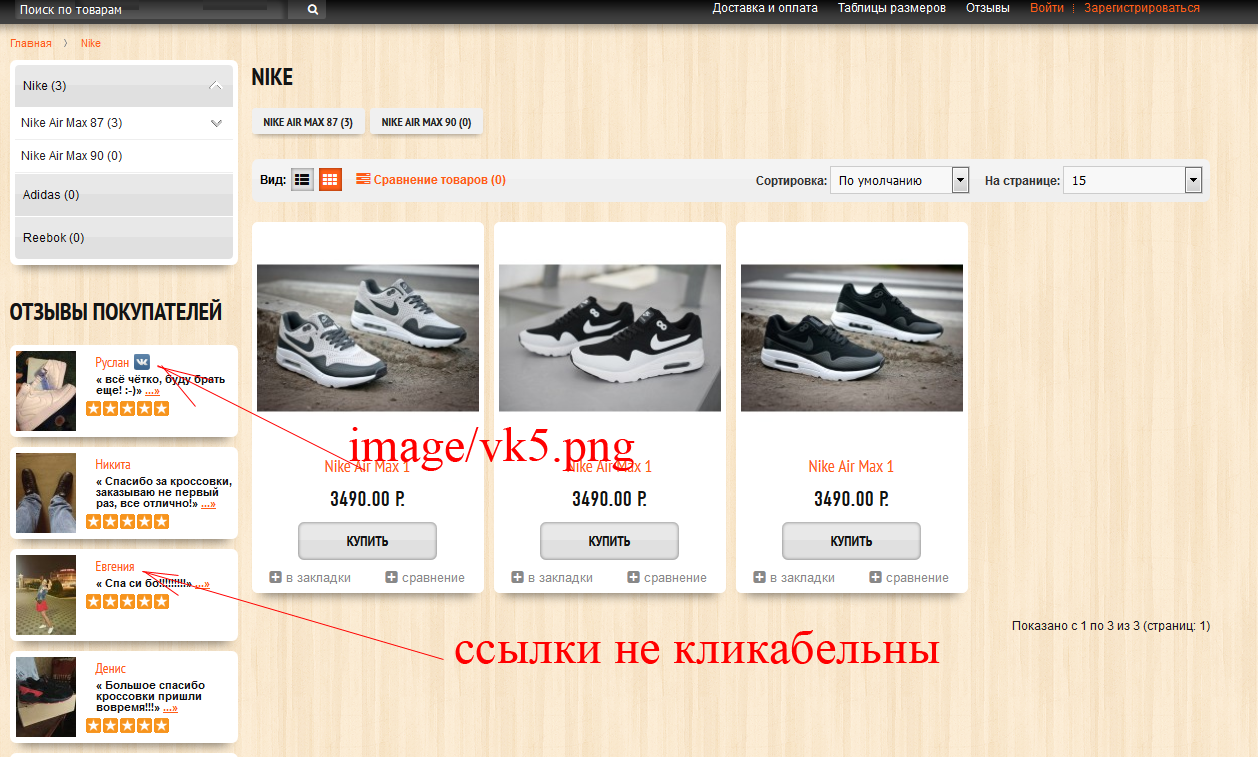
Task: Add first product в закладки
Action: (310, 577)
